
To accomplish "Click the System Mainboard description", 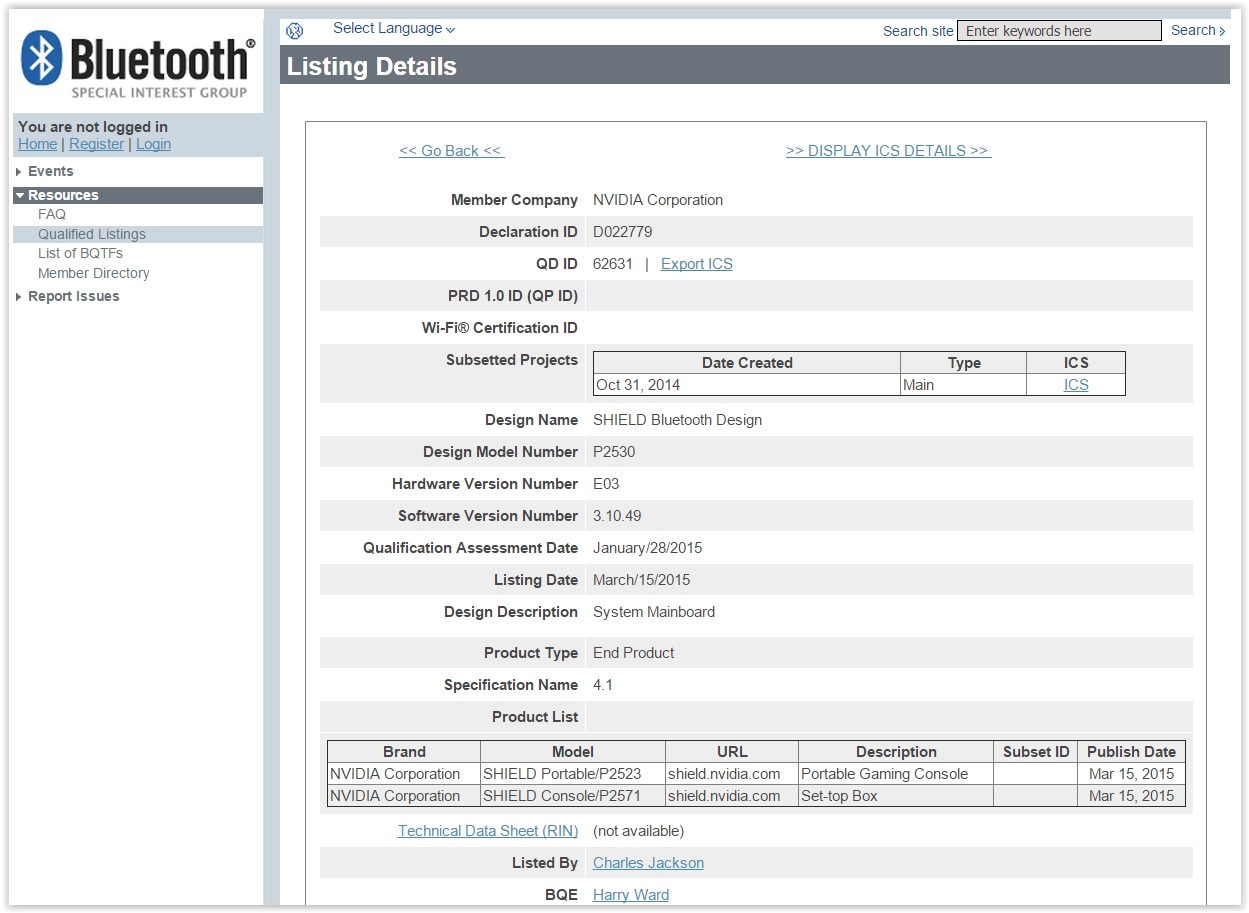I will click(x=654, y=612).
